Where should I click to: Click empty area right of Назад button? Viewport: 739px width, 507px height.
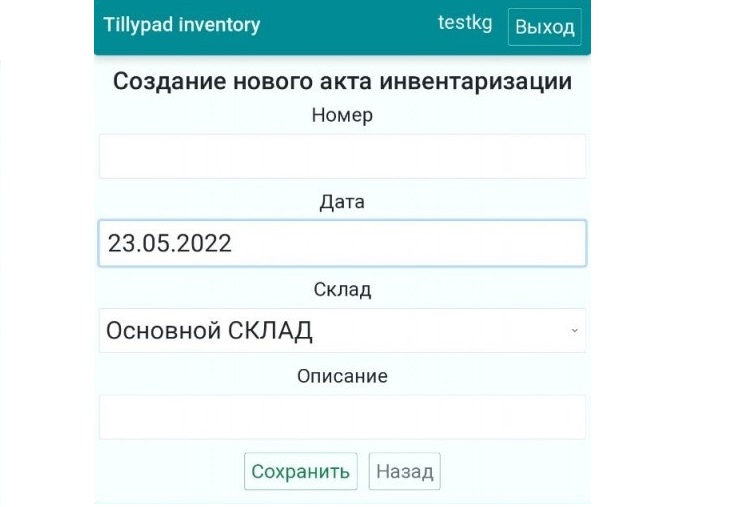click(x=514, y=471)
